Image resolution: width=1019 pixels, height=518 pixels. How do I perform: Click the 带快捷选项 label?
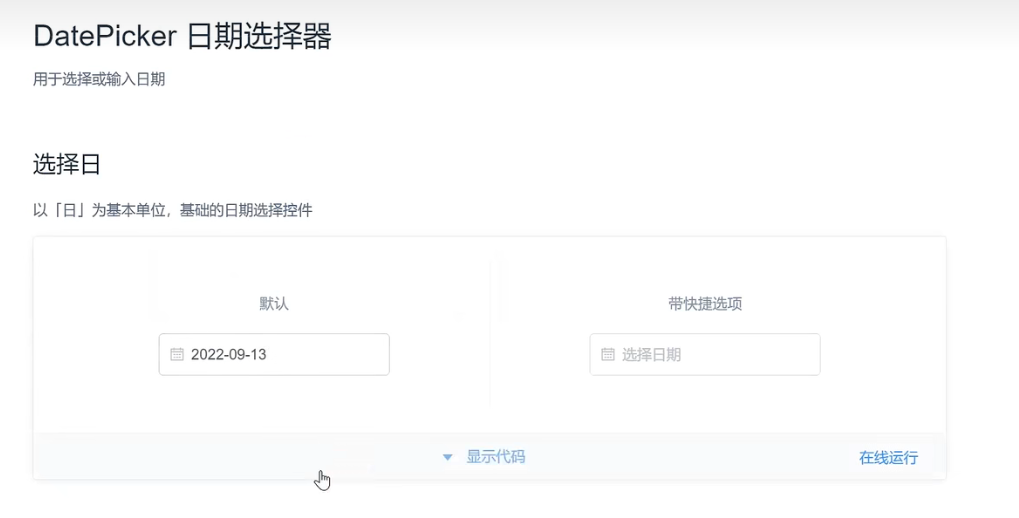[x=705, y=304]
